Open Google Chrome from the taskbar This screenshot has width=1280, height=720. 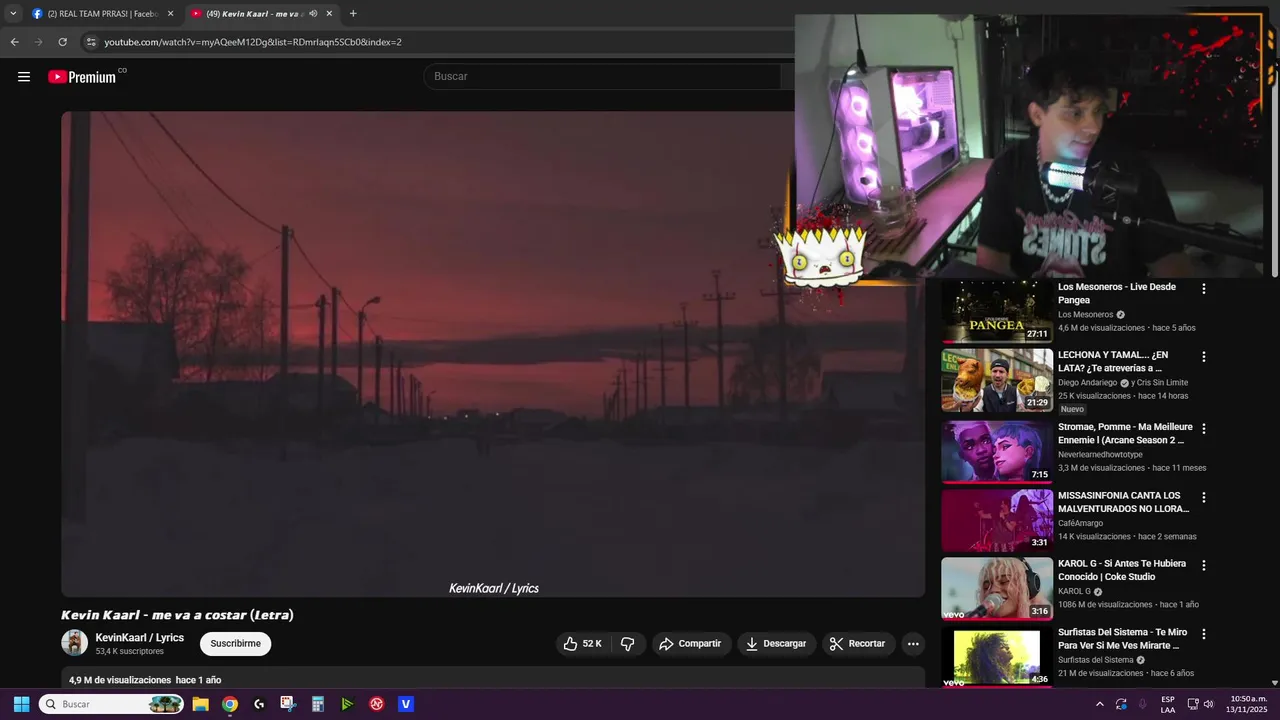click(x=230, y=704)
